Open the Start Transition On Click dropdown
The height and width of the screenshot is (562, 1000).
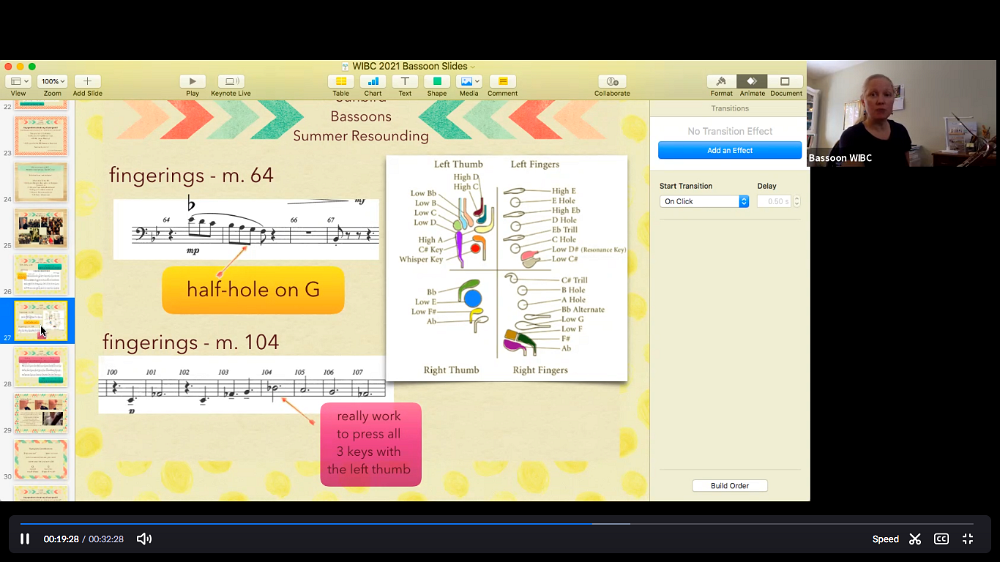[704, 201]
